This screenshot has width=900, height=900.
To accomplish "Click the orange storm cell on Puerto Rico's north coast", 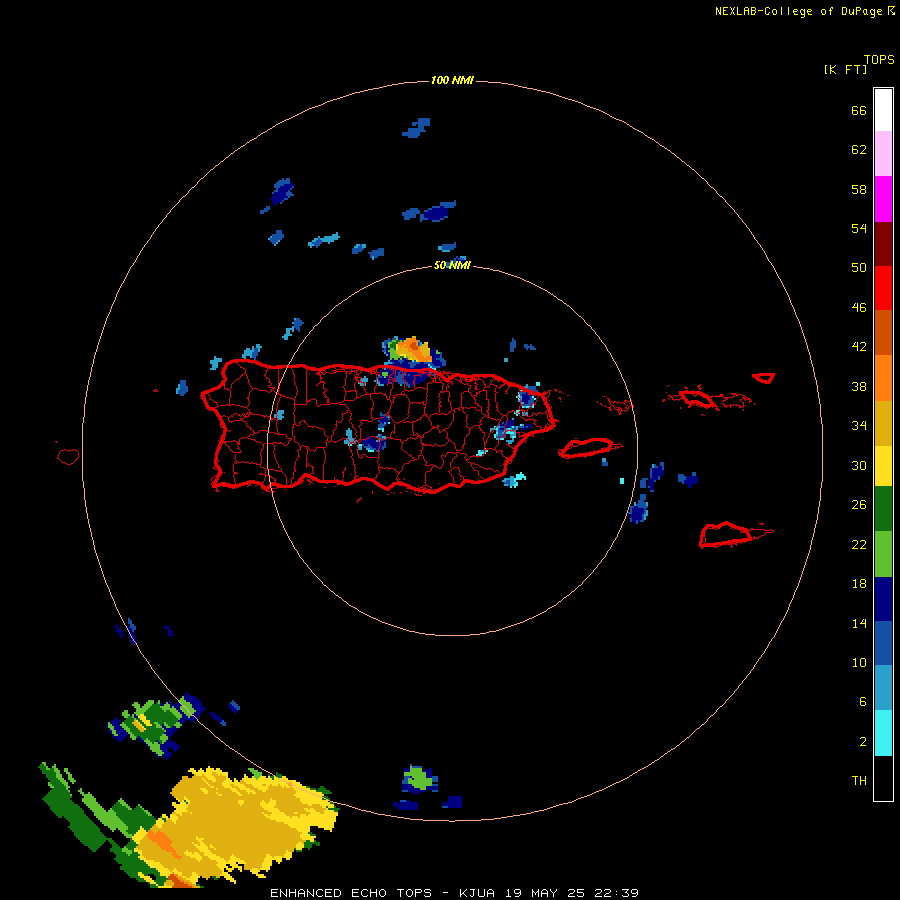I will pos(413,350).
